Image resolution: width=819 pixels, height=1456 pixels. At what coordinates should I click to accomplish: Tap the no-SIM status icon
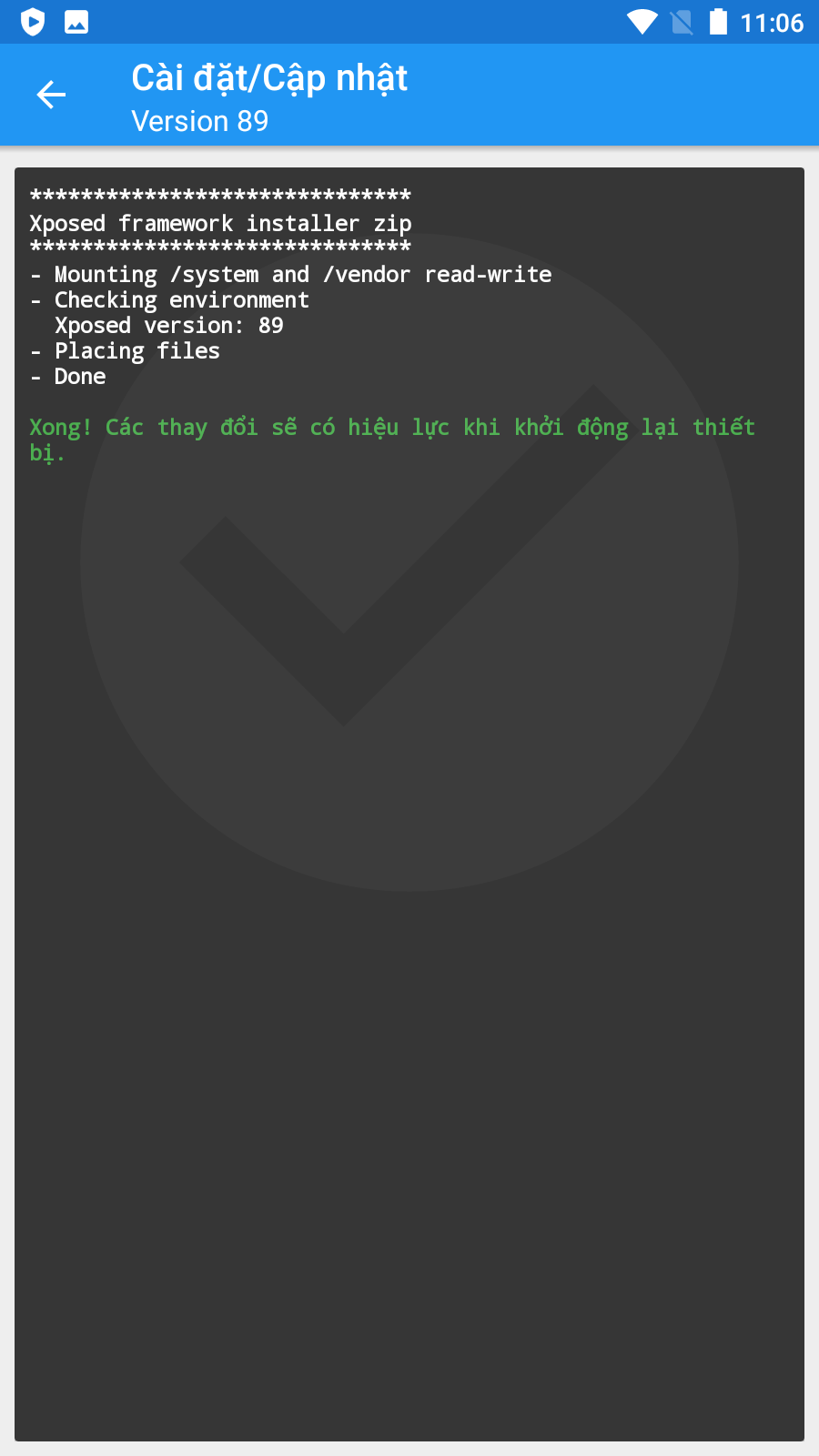682,22
